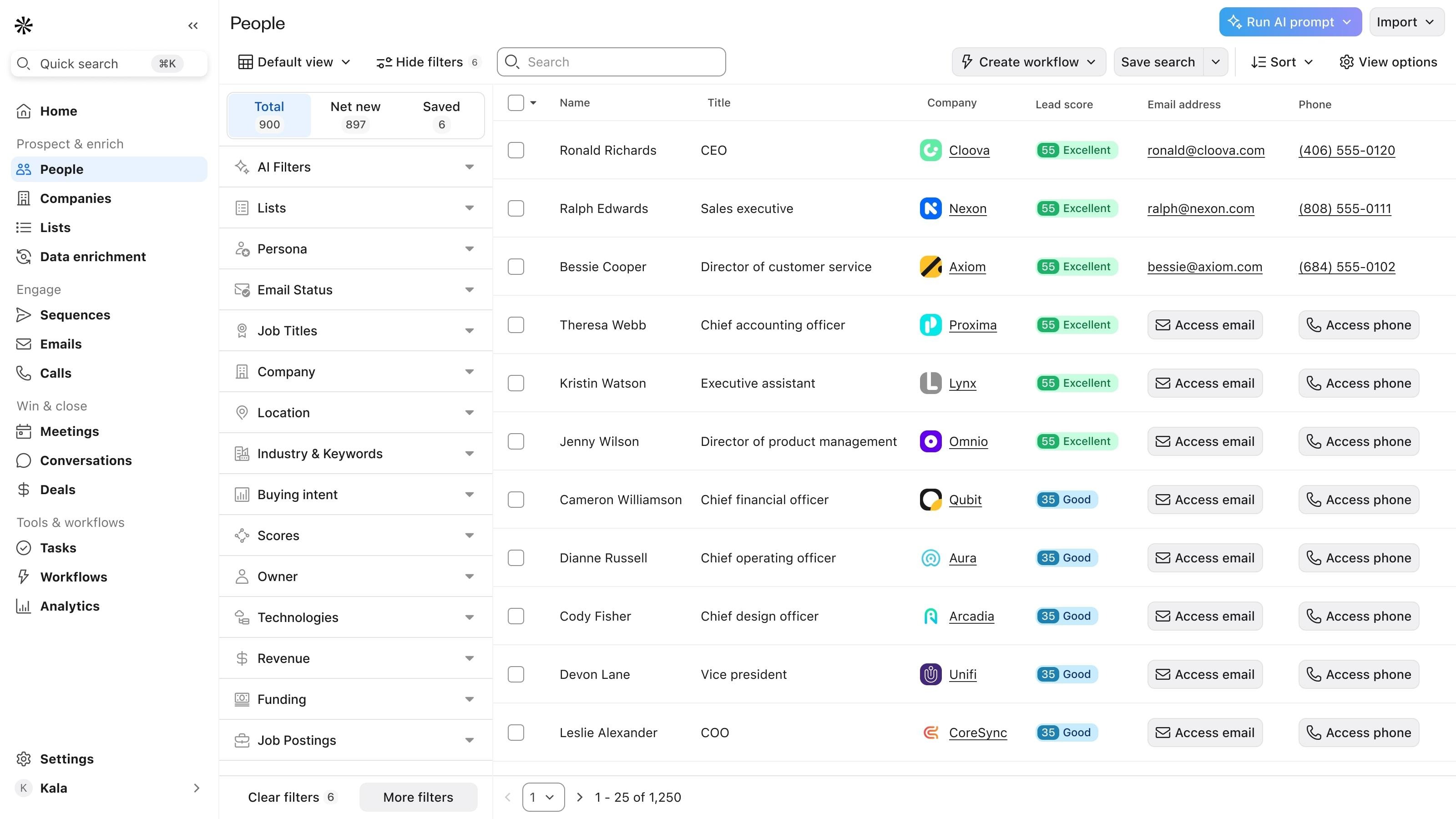Open ronald@cloova.com email link
This screenshot has height=819, width=1456.
point(1206,150)
